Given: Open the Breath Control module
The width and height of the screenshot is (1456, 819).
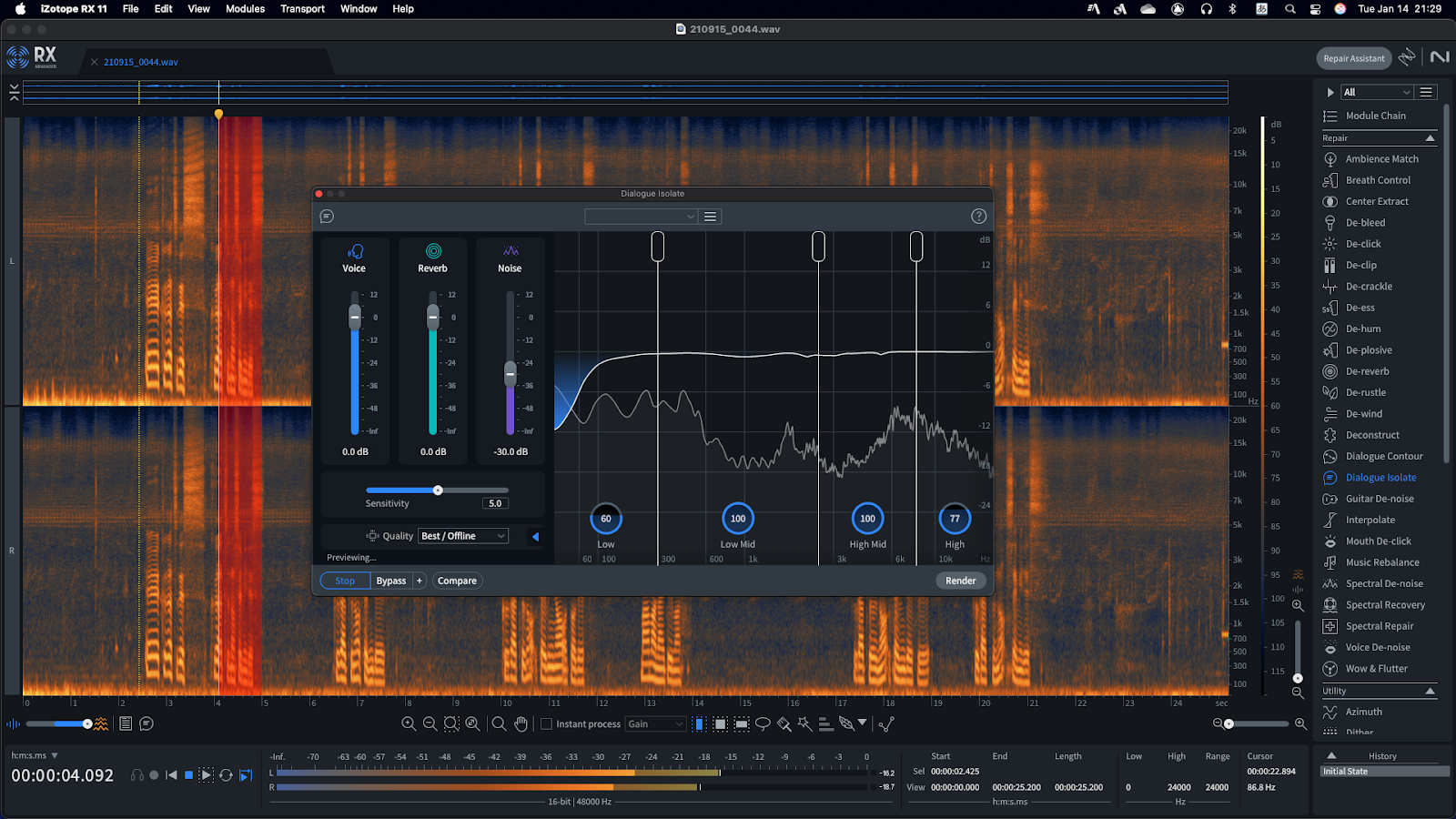Looking at the screenshot, I should pos(1378,180).
